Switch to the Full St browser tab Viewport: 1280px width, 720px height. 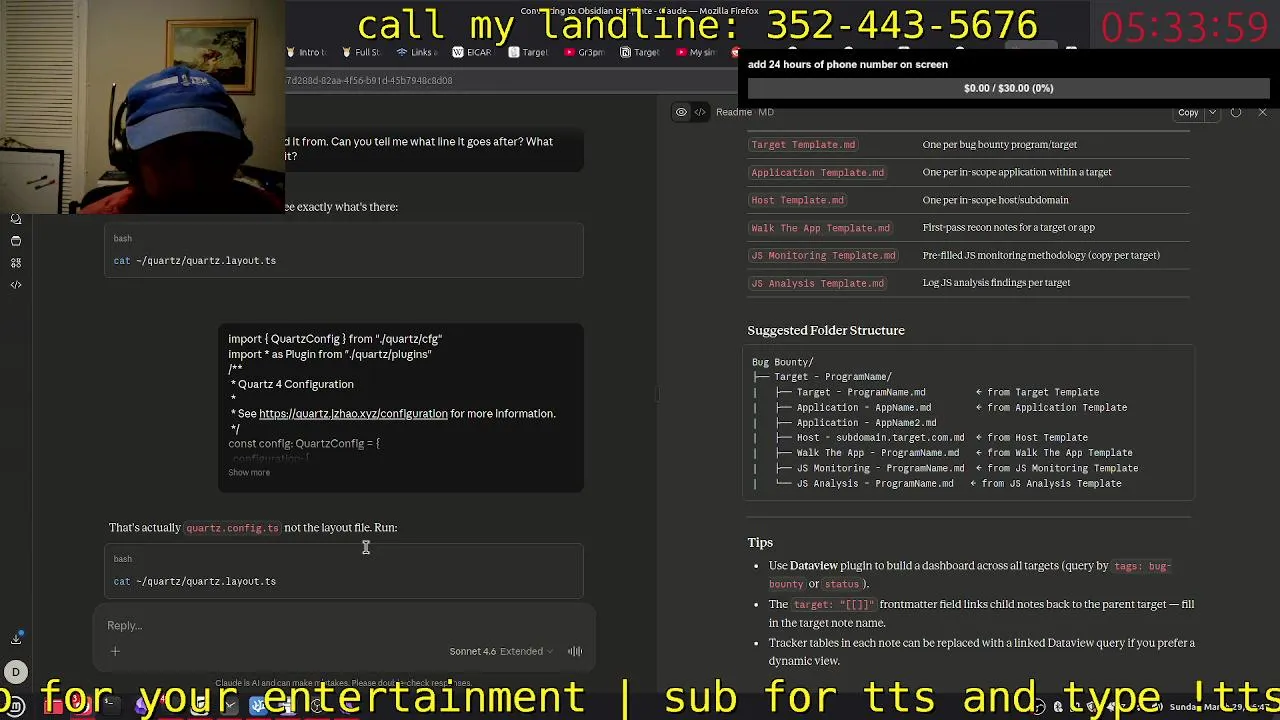coord(361,52)
